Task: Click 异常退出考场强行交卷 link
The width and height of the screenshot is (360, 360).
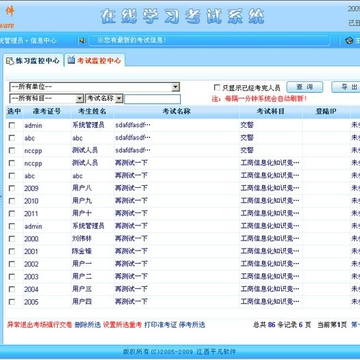Action: [40, 325]
